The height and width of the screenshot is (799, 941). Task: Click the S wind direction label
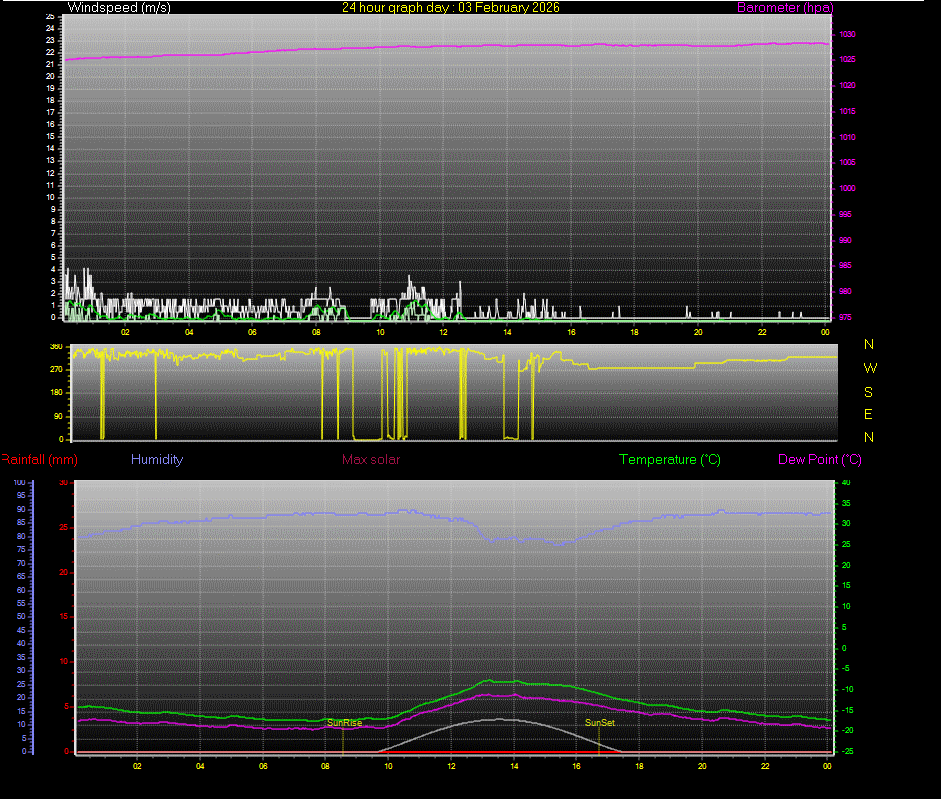click(x=869, y=391)
